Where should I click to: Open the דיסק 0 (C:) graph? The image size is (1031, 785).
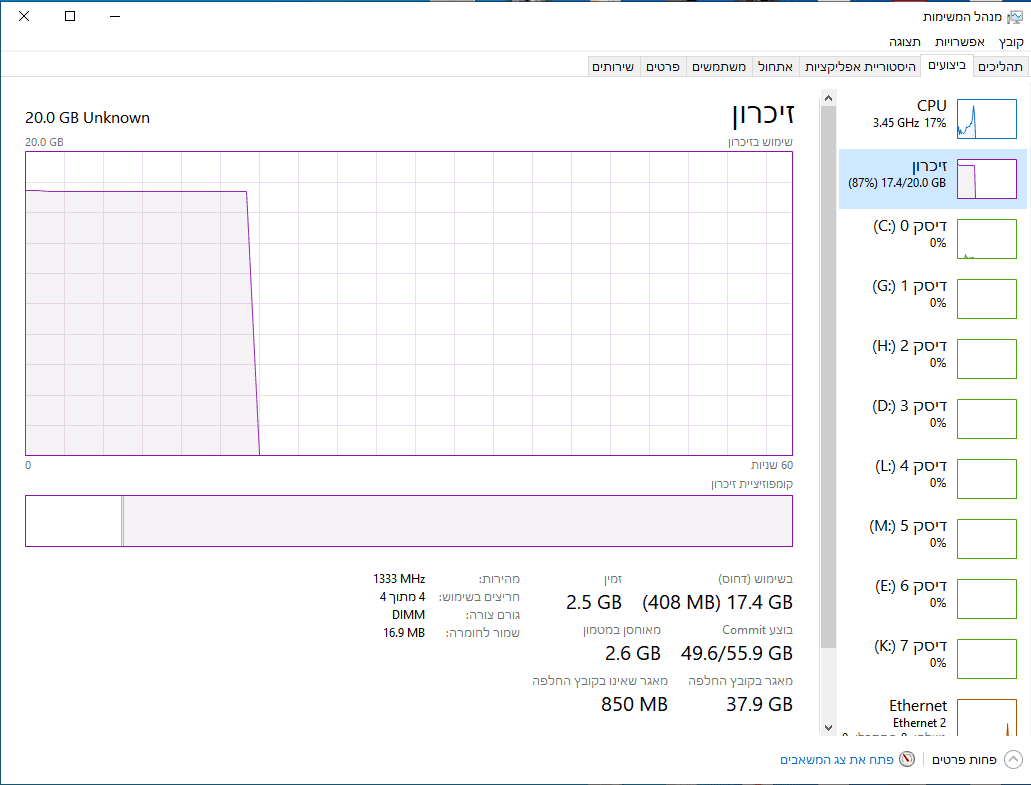click(x=986, y=239)
